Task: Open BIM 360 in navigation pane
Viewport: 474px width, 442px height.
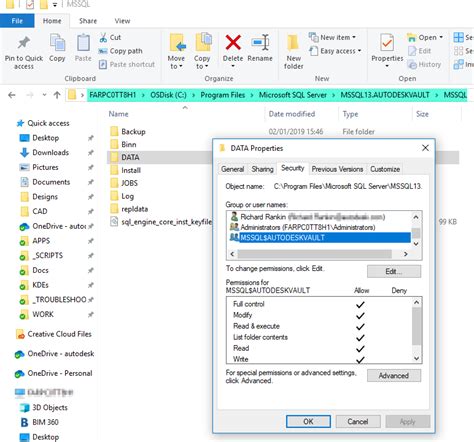Action: (x=45, y=422)
